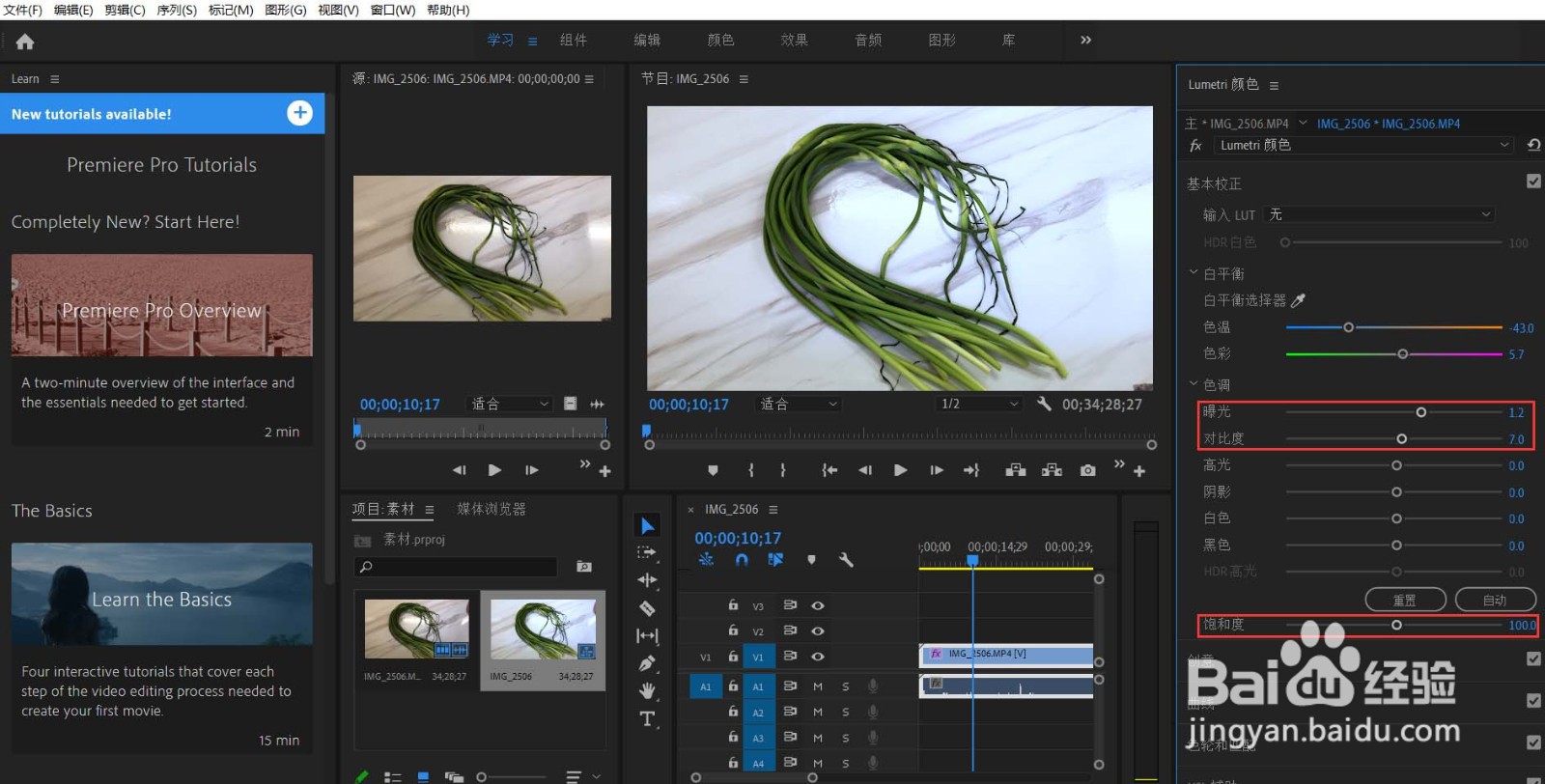Open the File menu
The height and width of the screenshot is (784, 1545).
tap(23, 10)
